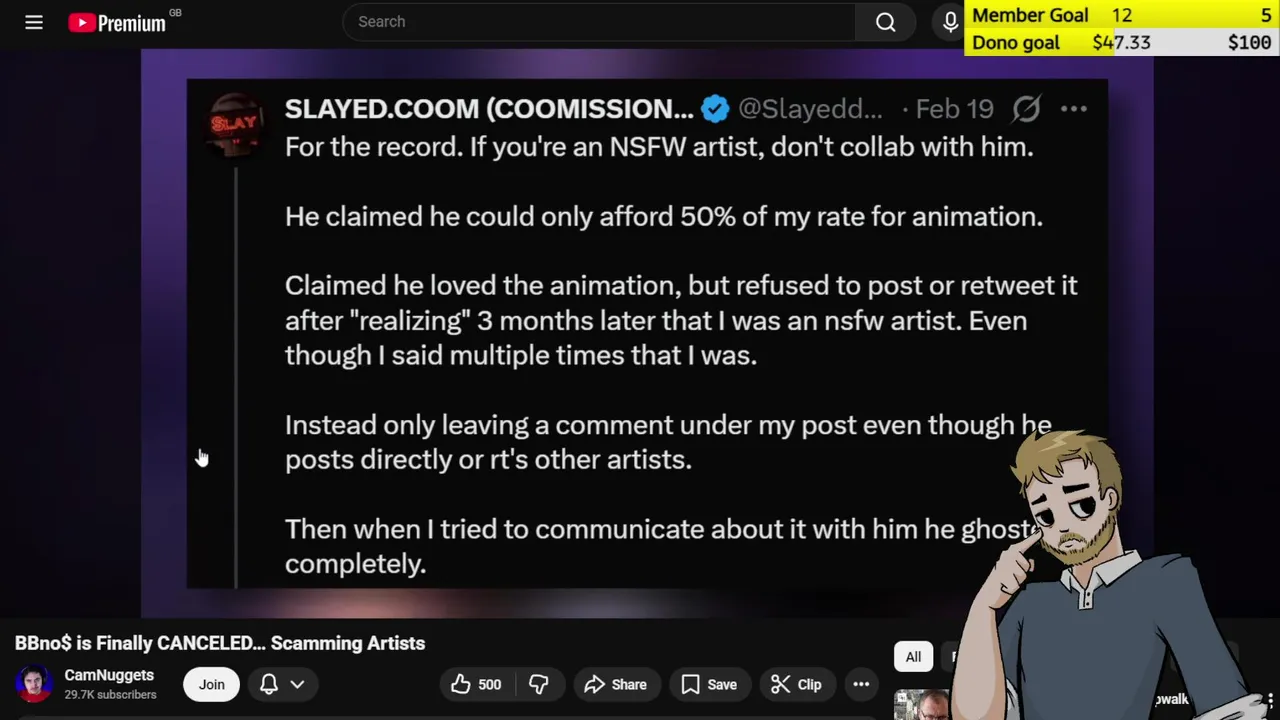Open more actions three-dot menu
Viewport: 1280px width, 720px height.
[x=861, y=684]
